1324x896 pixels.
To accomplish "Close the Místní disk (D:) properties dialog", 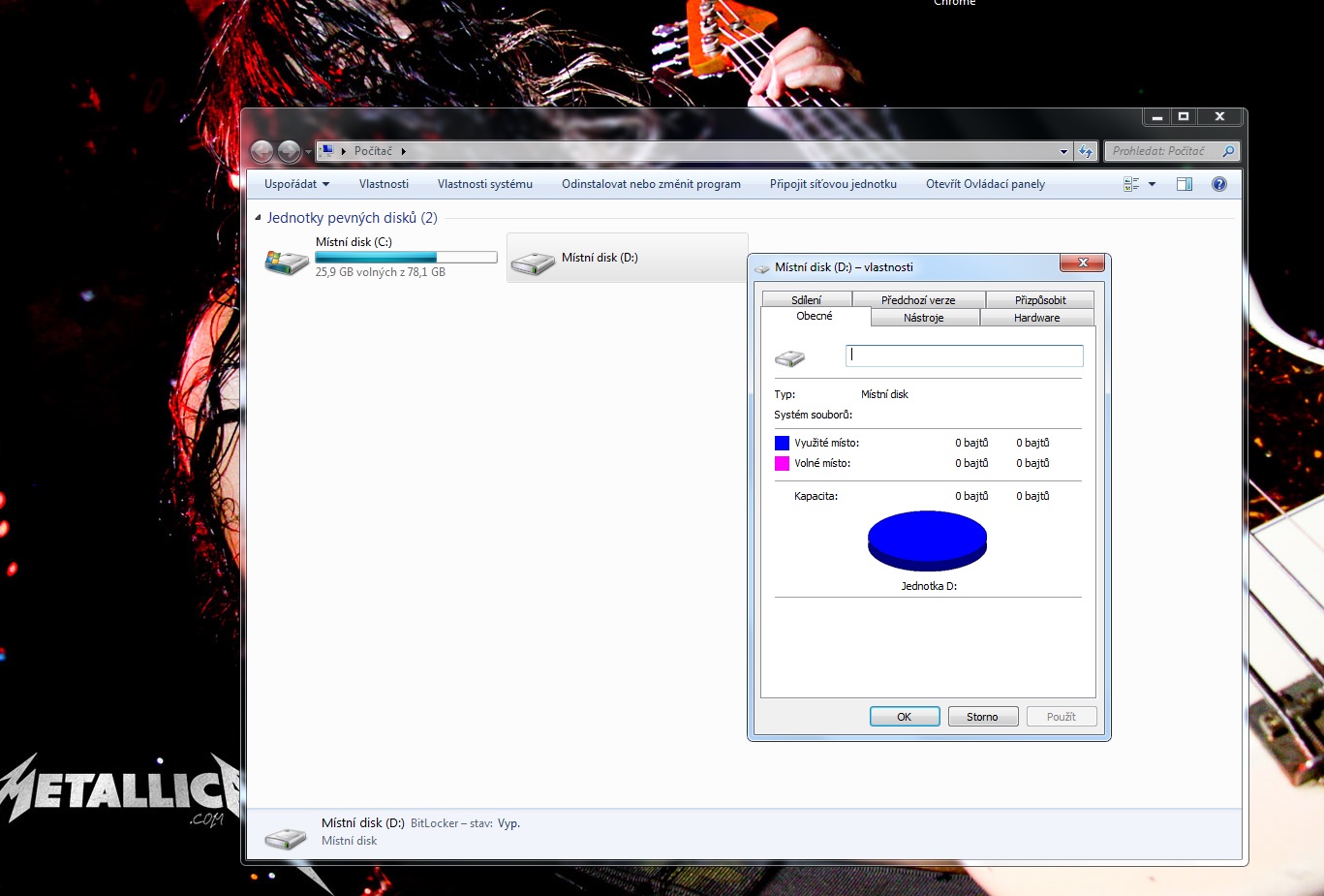I will coord(1083,263).
